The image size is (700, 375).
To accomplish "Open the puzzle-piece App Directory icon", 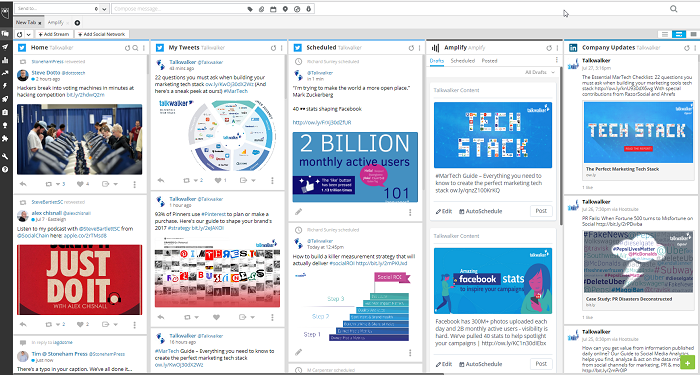I will pyautogui.click(x=5, y=138).
